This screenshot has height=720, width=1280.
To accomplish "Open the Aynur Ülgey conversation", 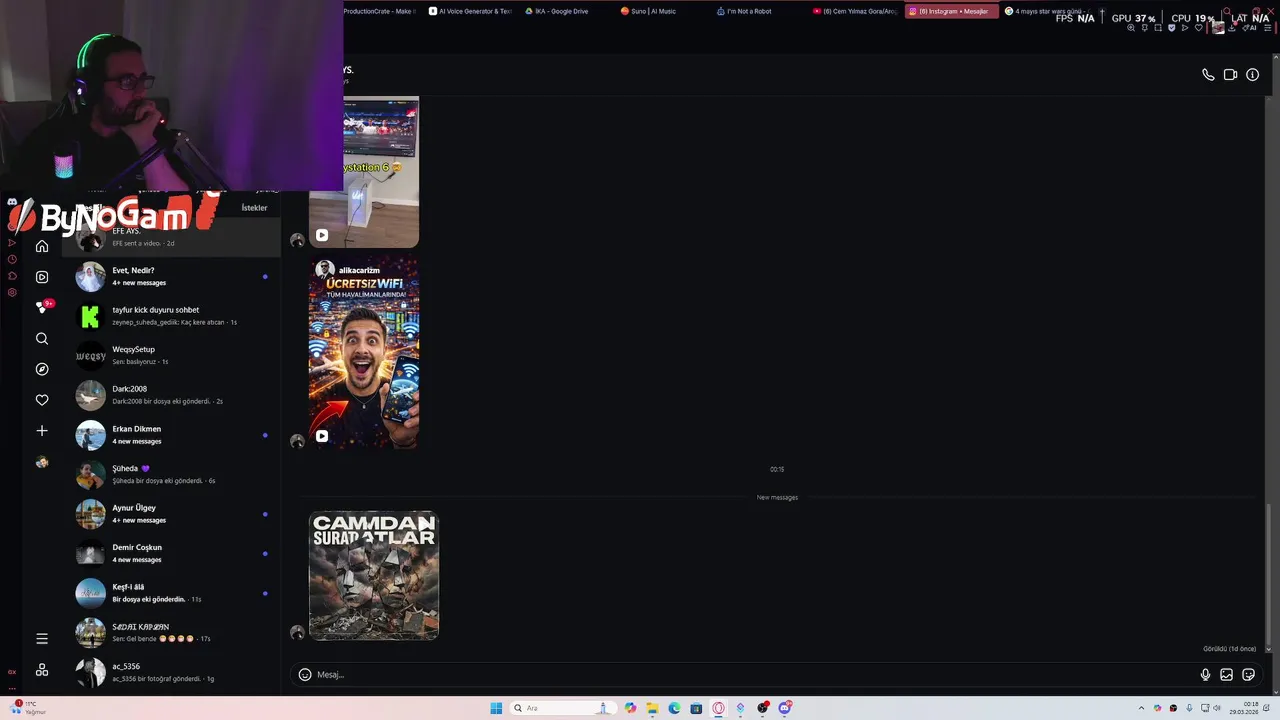I will coord(171,514).
